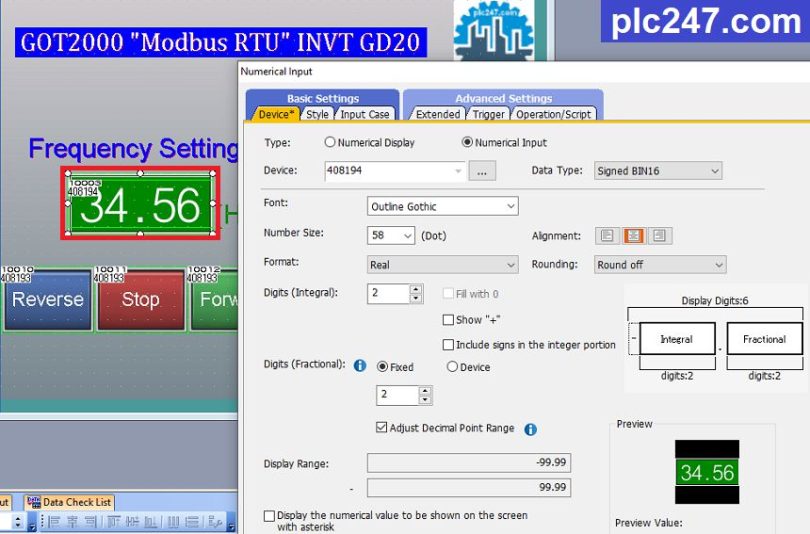
Task: Click plc247.com gear logo
Action: pos(493,30)
